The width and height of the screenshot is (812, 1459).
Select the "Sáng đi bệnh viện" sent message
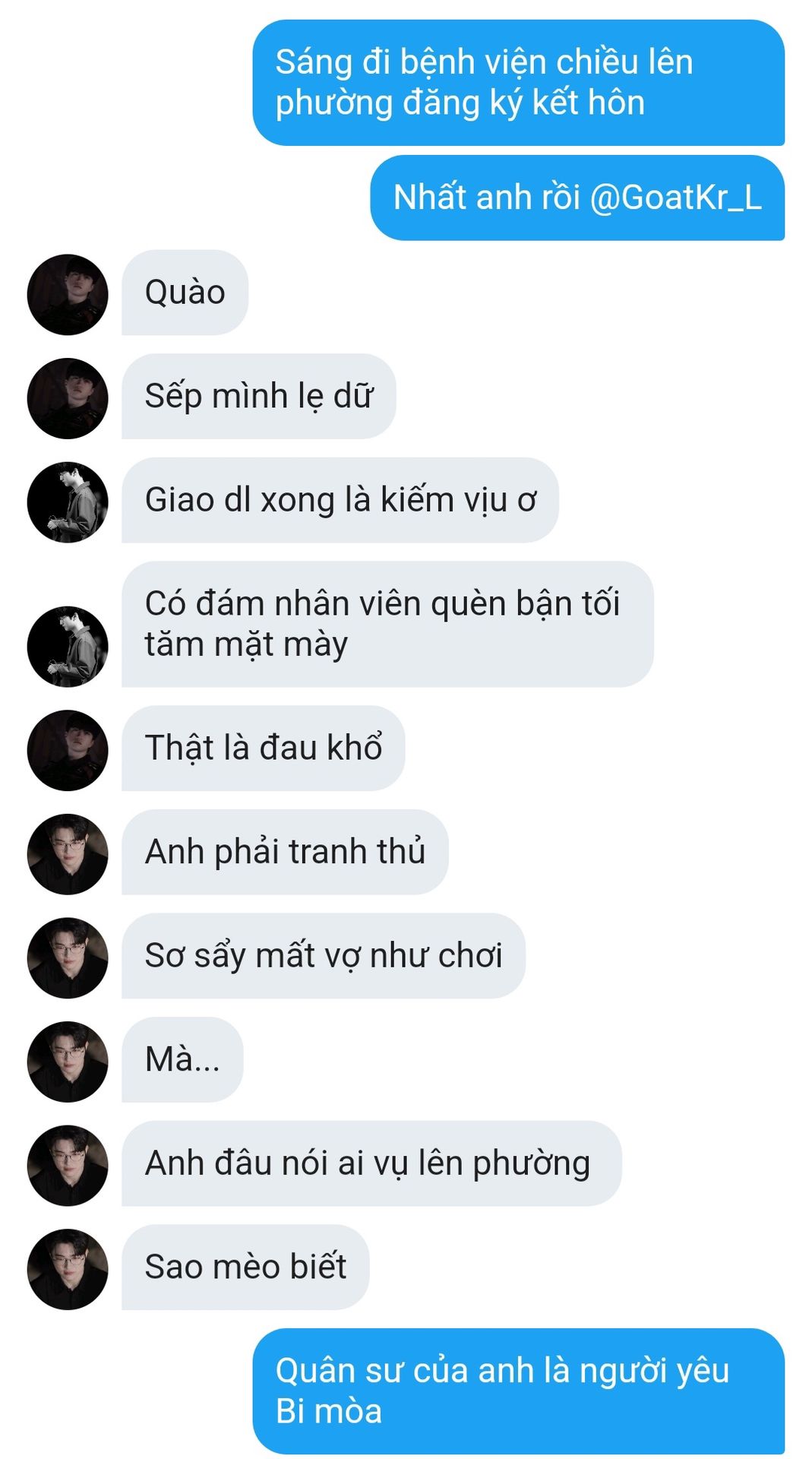coord(519,83)
